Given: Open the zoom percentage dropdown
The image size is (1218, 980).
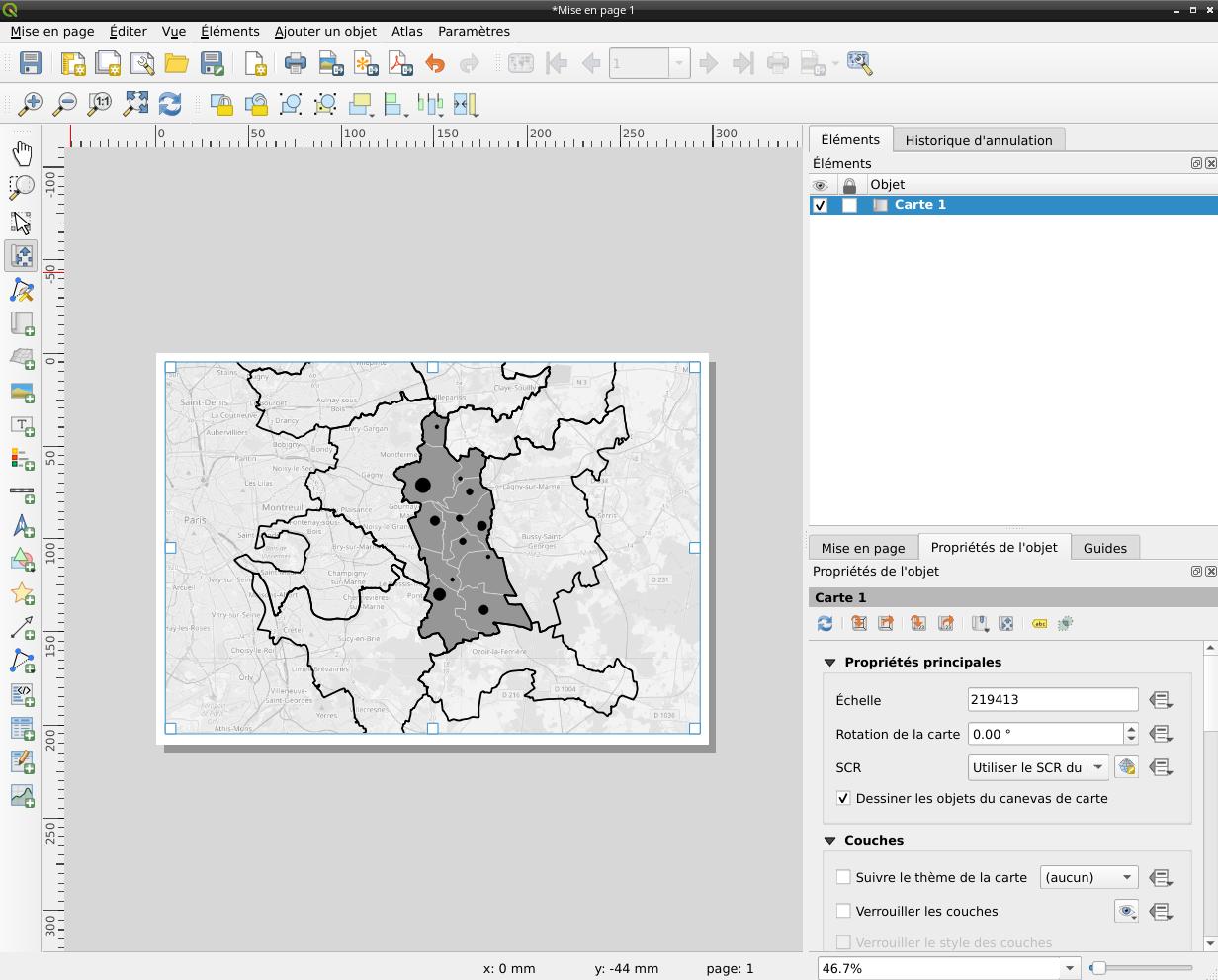Looking at the screenshot, I should [x=1069, y=968].
